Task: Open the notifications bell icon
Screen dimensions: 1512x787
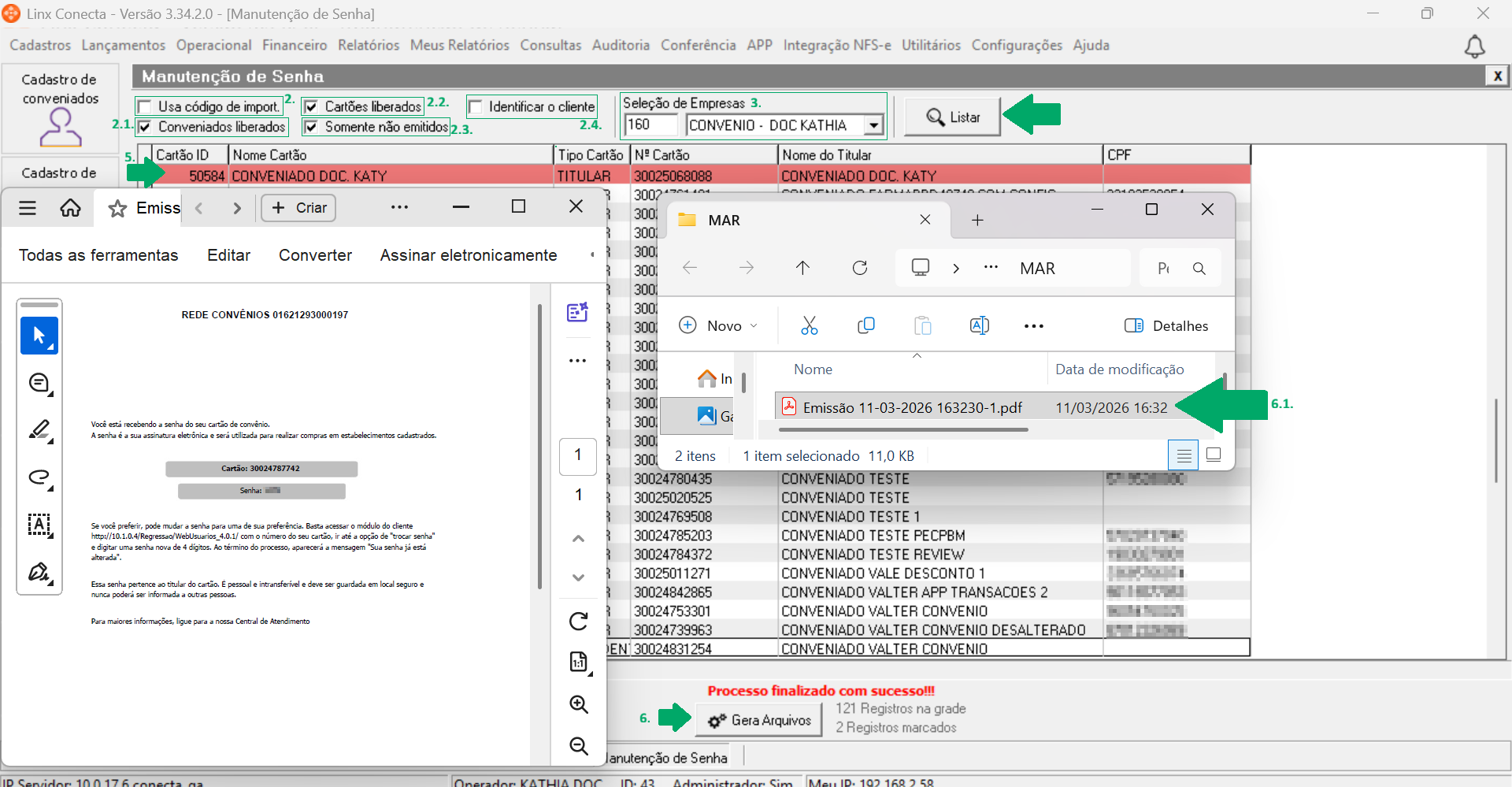Action: [1474, 47]
